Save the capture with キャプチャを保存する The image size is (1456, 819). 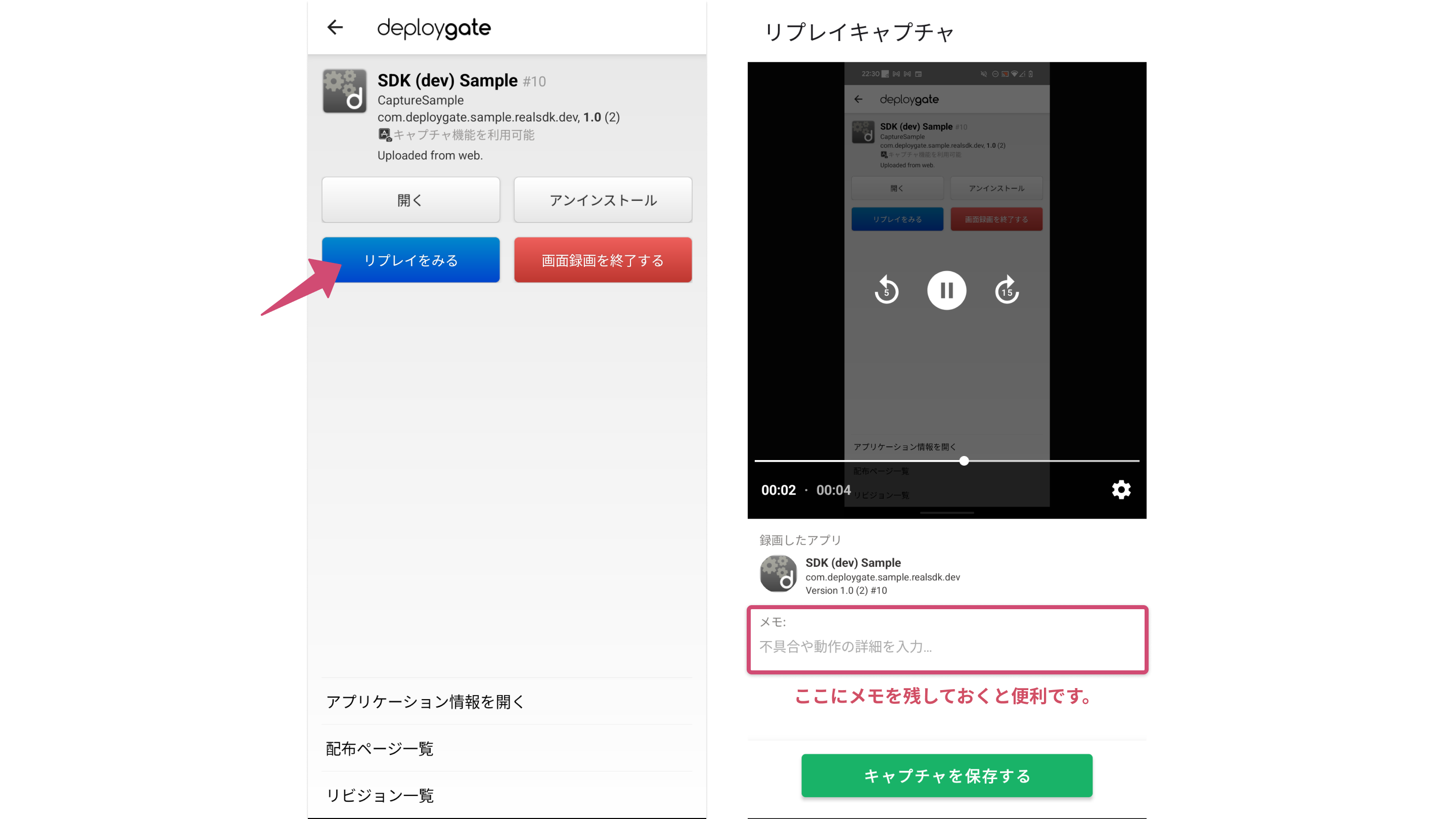[946, 776]
